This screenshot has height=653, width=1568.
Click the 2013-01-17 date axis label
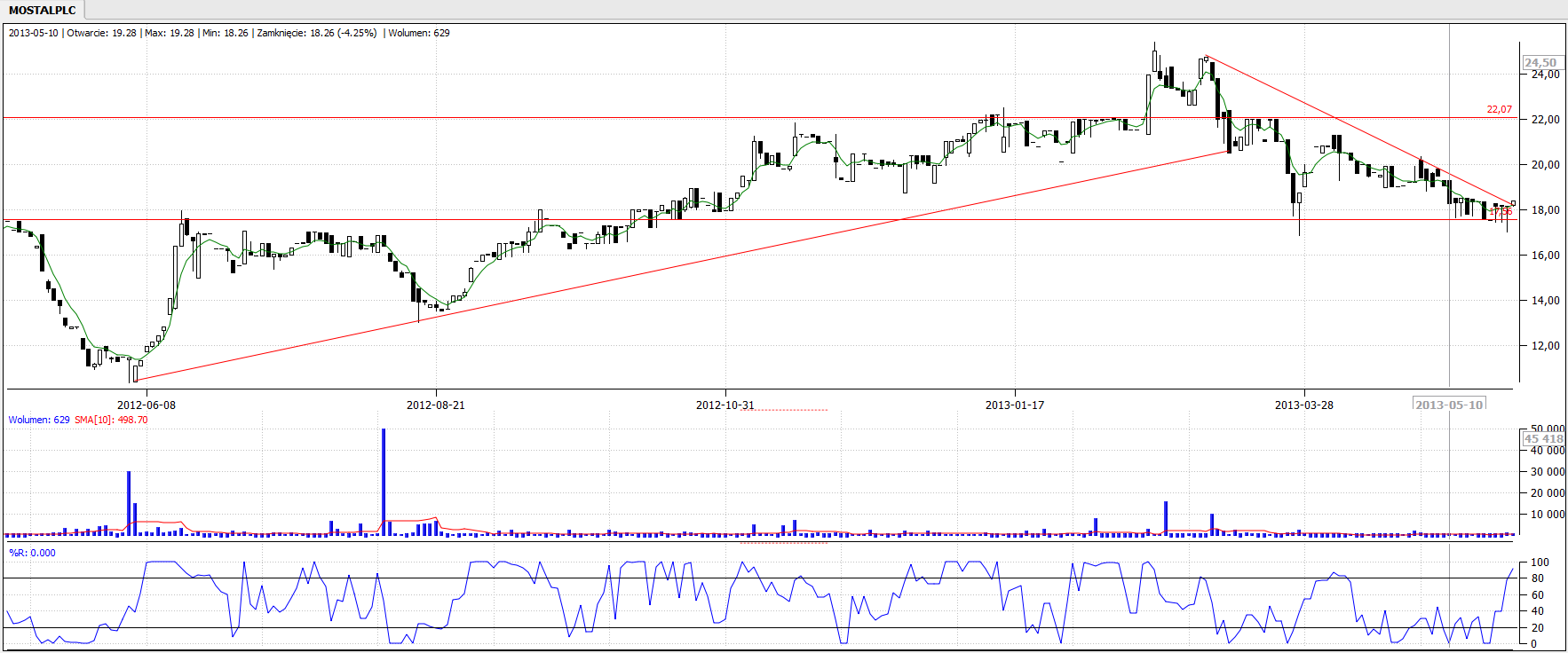(1015, 405)
